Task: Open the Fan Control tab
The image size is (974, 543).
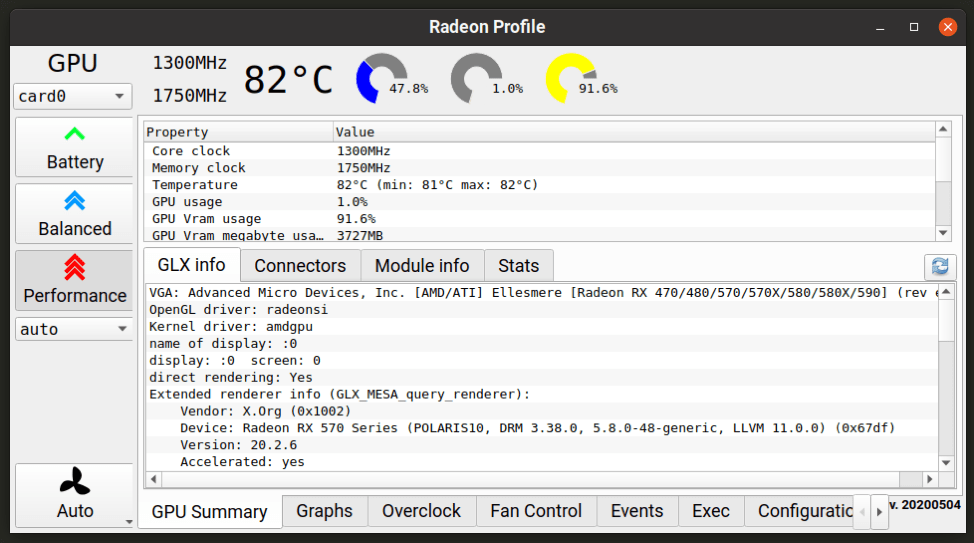Action: [x=536, y=511]
